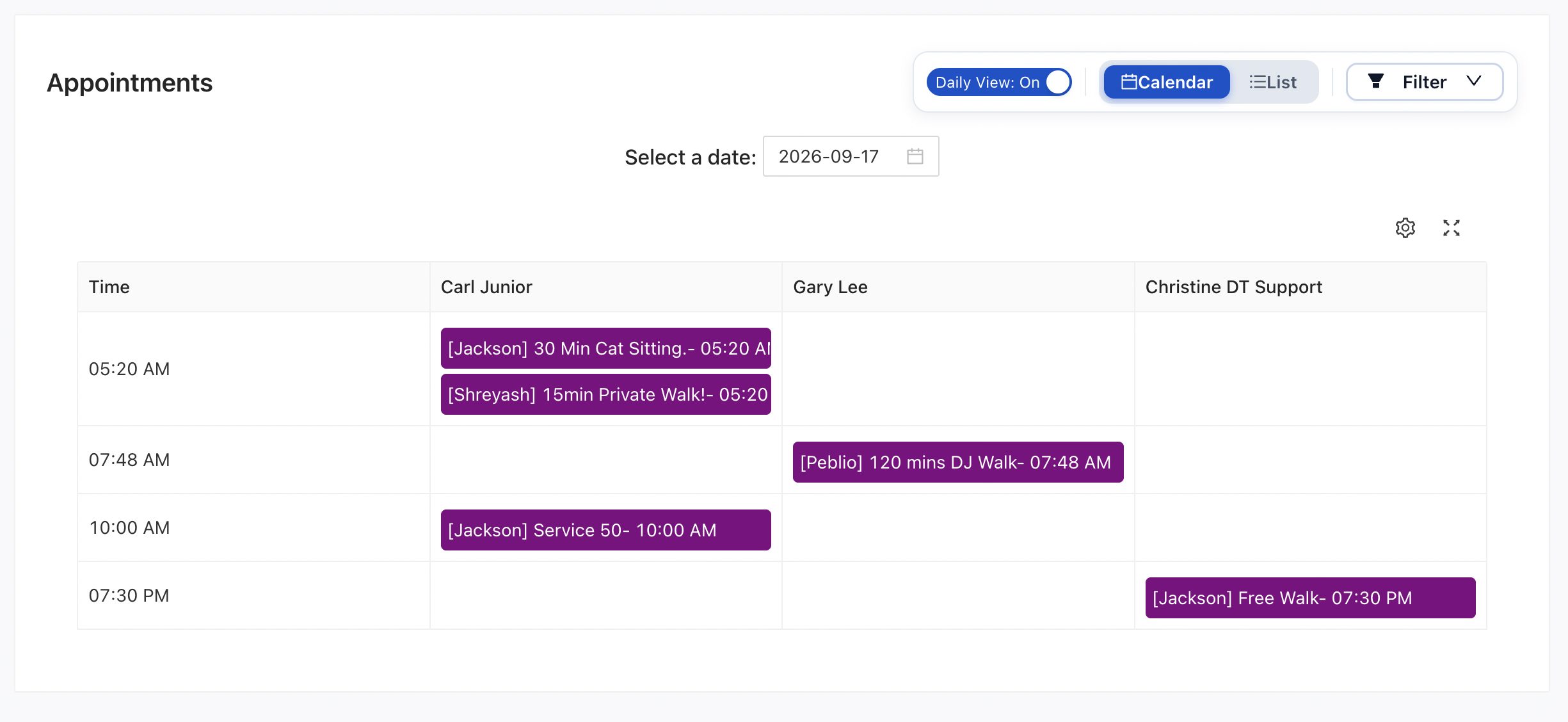
Task: Click the Time column header
Action: (253, 287)
